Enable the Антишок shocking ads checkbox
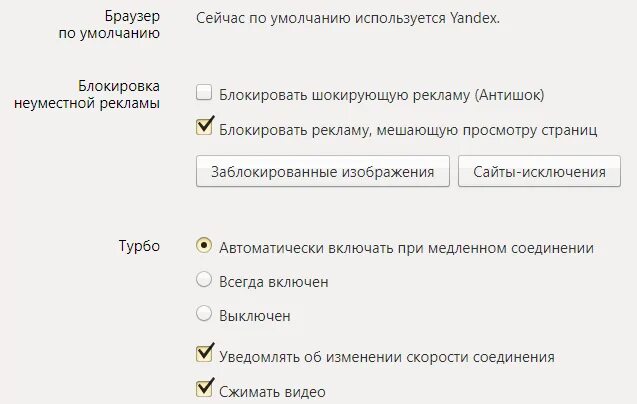637x404 pixels. pos(204,92)
